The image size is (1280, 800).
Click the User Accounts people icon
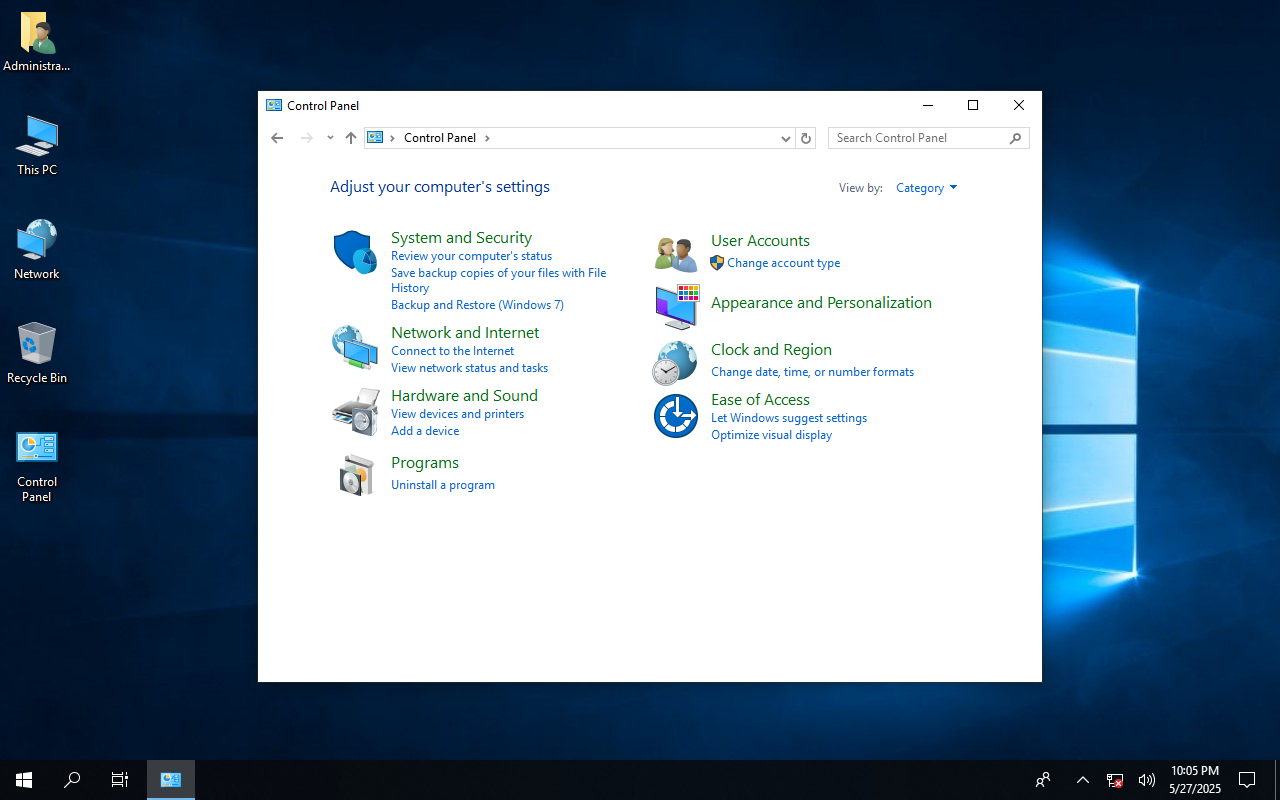pyautogui.click(x=676, y=254)
